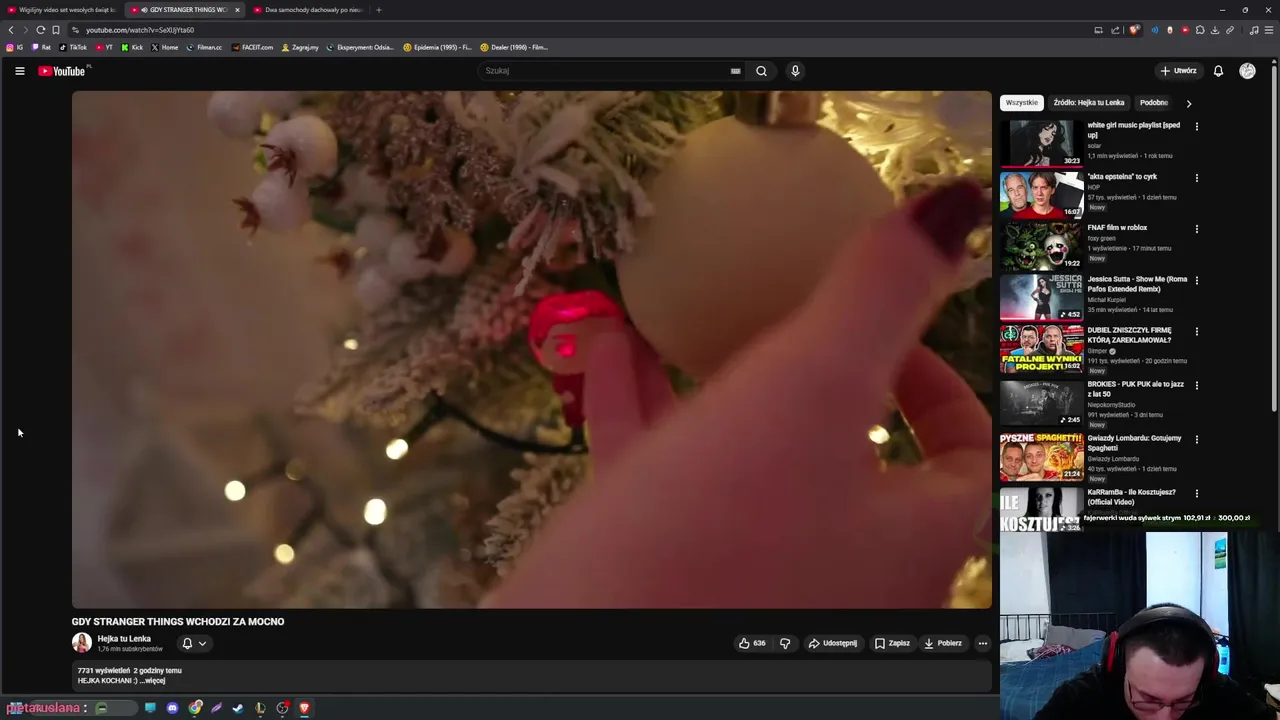Click the Udostępnij share button
The height and width of the screenshot is (720, 1280).
[x=833, y=643]
